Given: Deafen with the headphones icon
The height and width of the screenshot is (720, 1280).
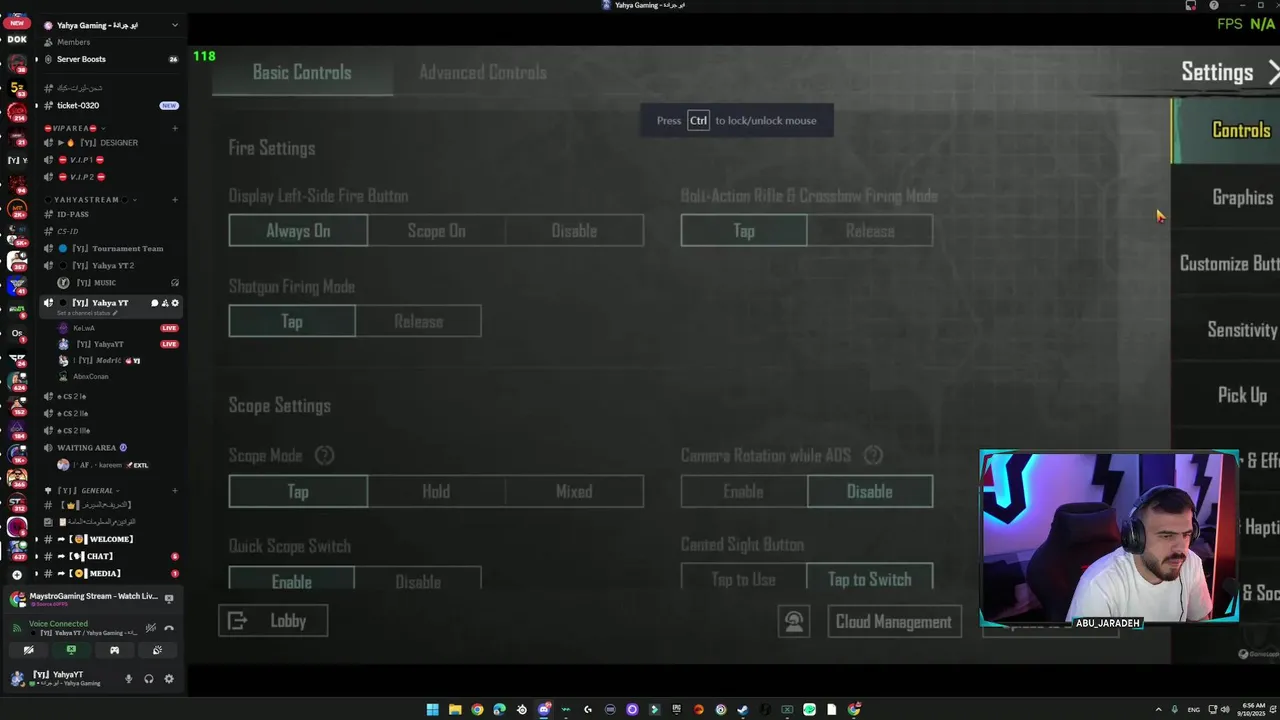Looking at the screenshot, I should pos(148,679).
